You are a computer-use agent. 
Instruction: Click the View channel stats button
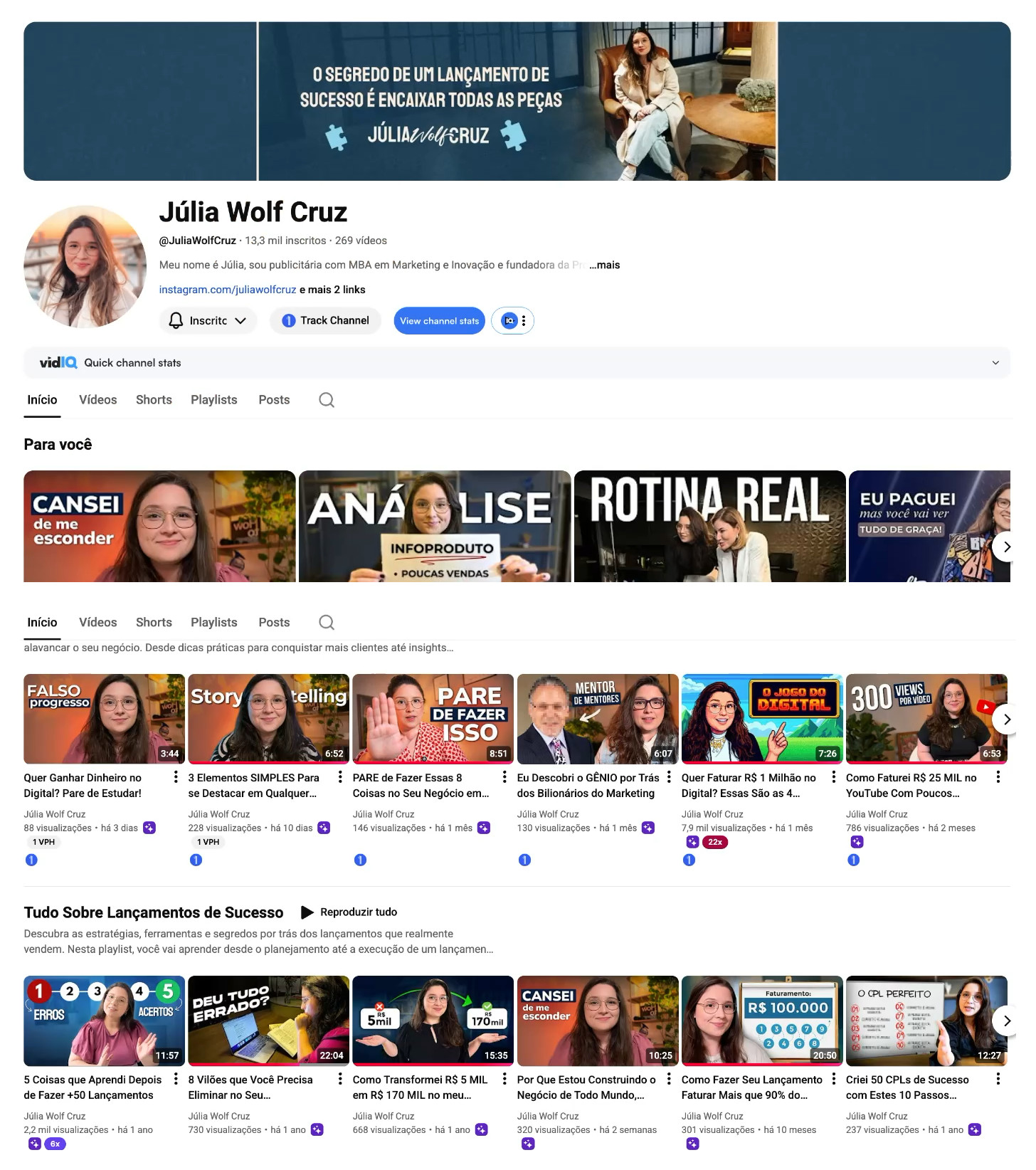tap(440, 321)
